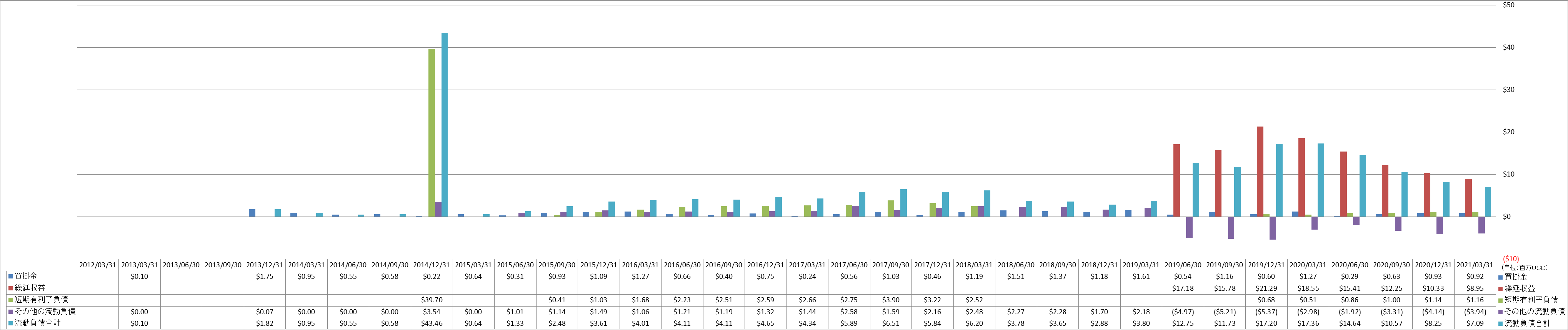Select その他の流動負債 row label in data table
The height and width of the screenshot is (330, 1568).
pyautogui.click(x=45, y=312)
